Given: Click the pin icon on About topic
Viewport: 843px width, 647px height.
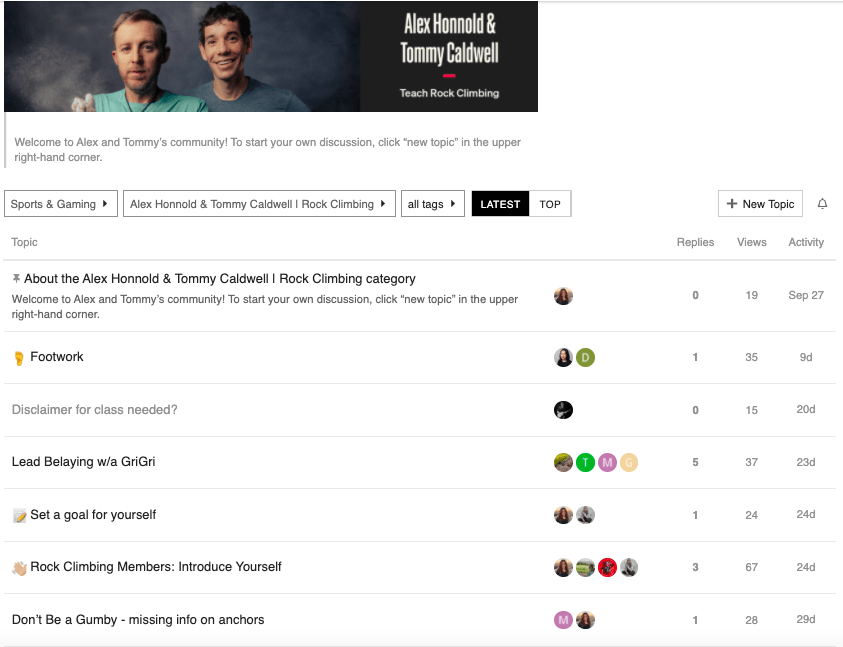Looking at the screenshot, I should coord(16,279).
